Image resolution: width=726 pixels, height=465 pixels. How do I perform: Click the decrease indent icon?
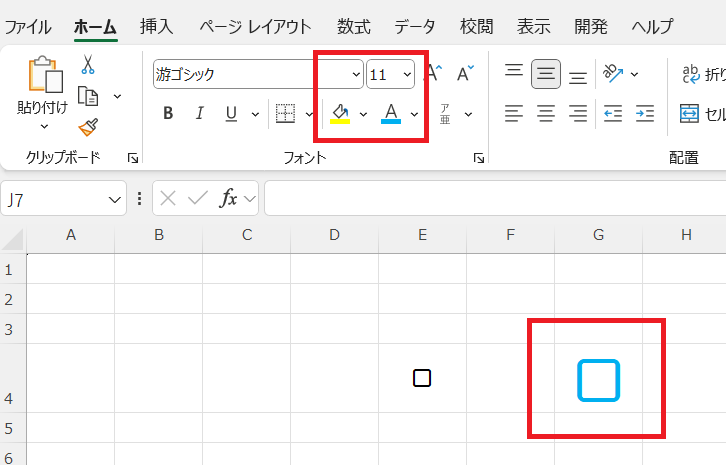[x=613, y=113]
